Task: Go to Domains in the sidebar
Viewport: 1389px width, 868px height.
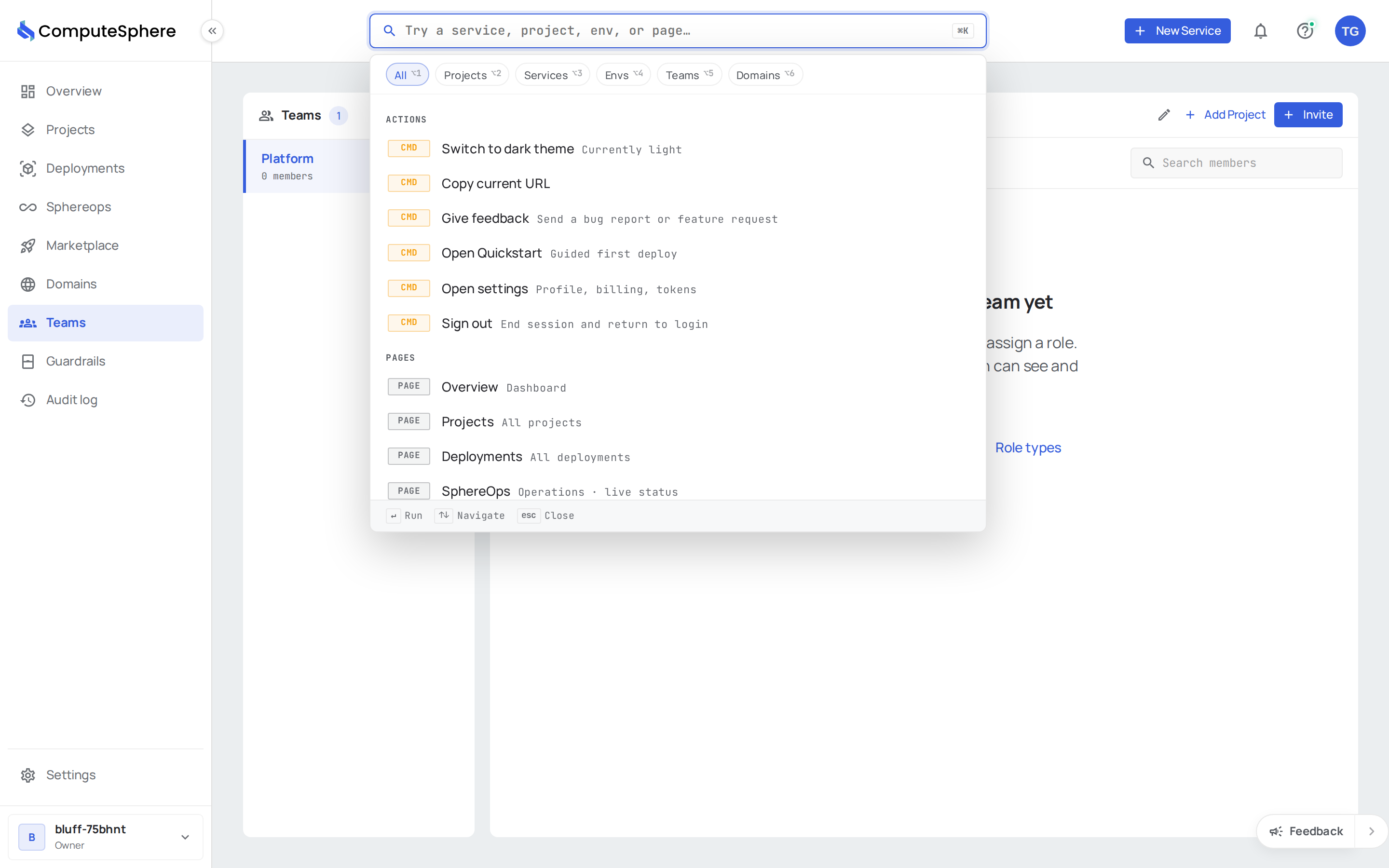Action: (106, 284)
